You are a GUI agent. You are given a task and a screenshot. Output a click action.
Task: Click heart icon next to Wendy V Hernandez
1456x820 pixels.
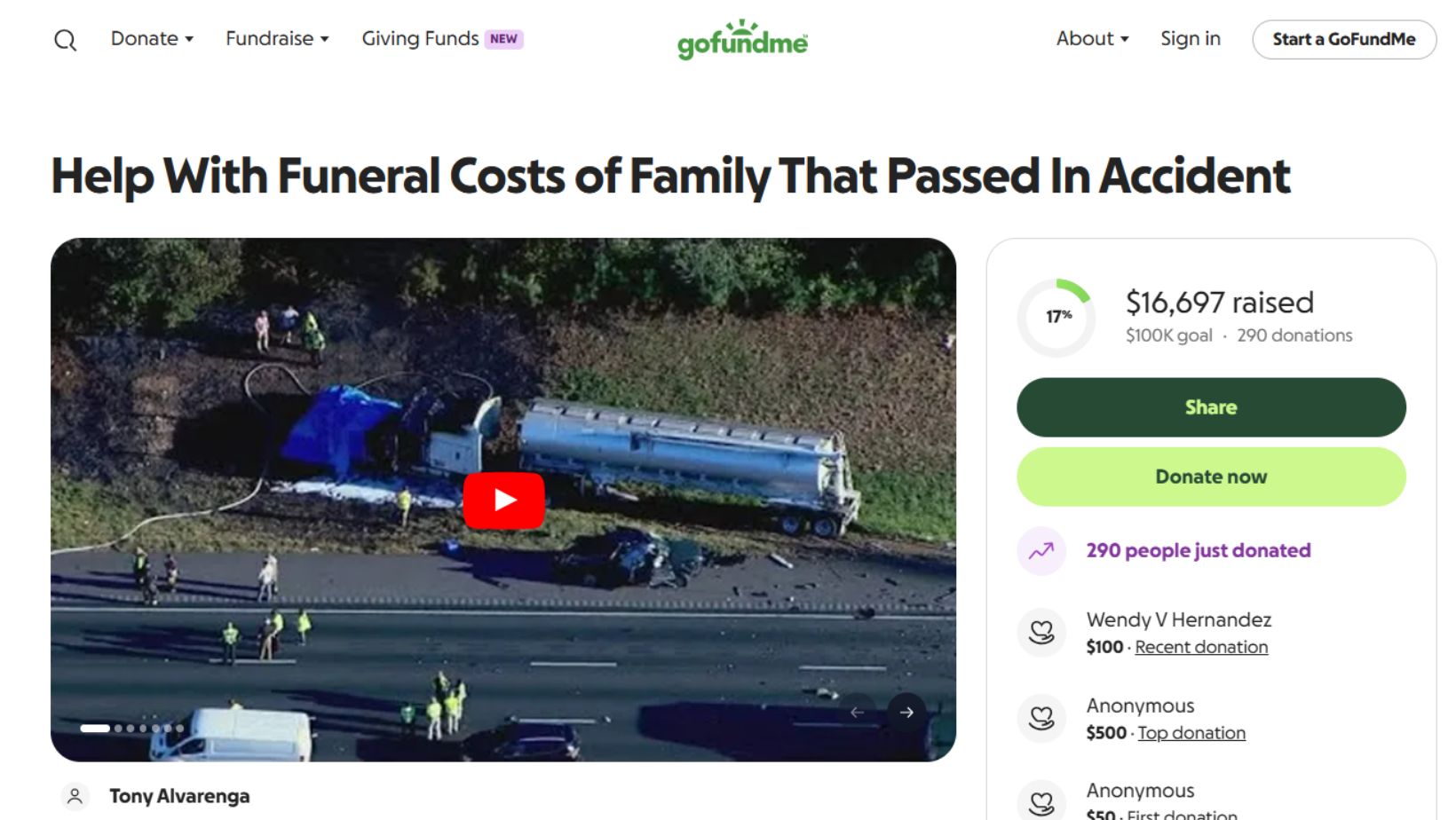(x=1041, y=633)
